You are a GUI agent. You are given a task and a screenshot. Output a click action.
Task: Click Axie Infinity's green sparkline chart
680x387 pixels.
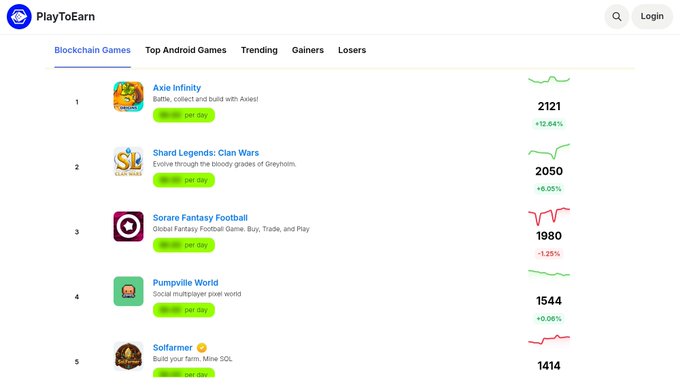(549, 80)
